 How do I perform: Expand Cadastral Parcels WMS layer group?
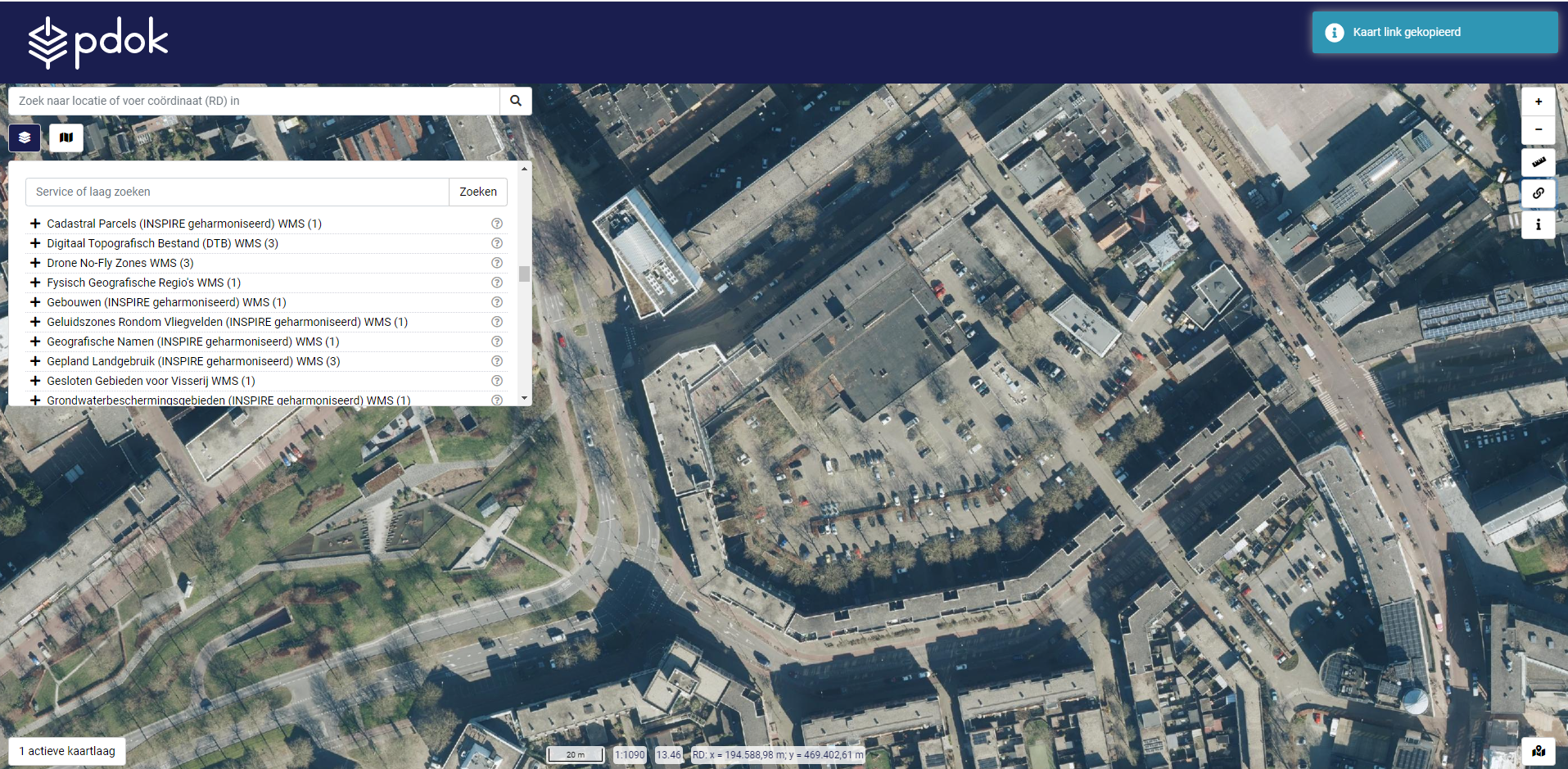tap(35, 224)
